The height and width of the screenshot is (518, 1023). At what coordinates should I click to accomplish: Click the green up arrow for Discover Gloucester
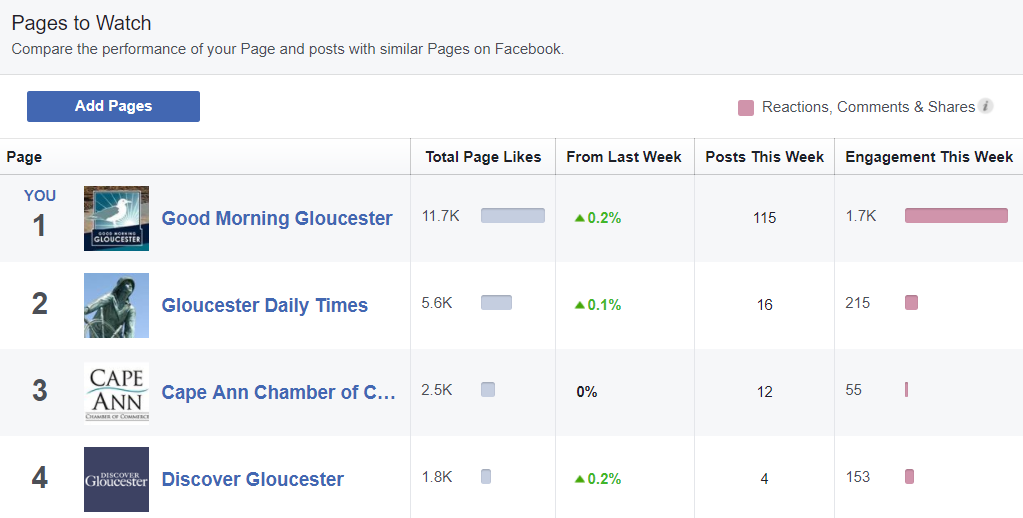point(579,479)
